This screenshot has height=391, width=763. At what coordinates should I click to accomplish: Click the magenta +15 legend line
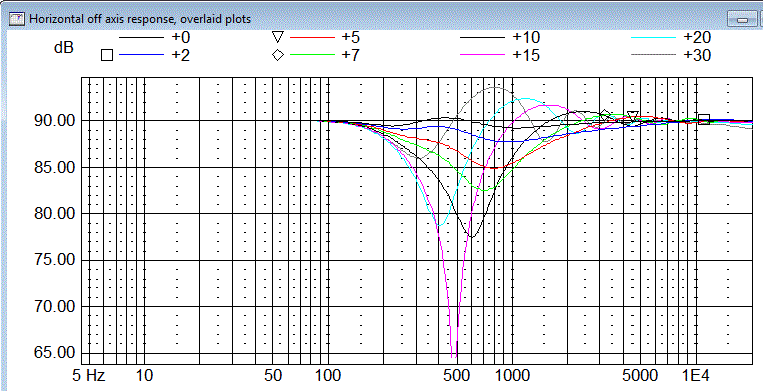click(482, 55)
